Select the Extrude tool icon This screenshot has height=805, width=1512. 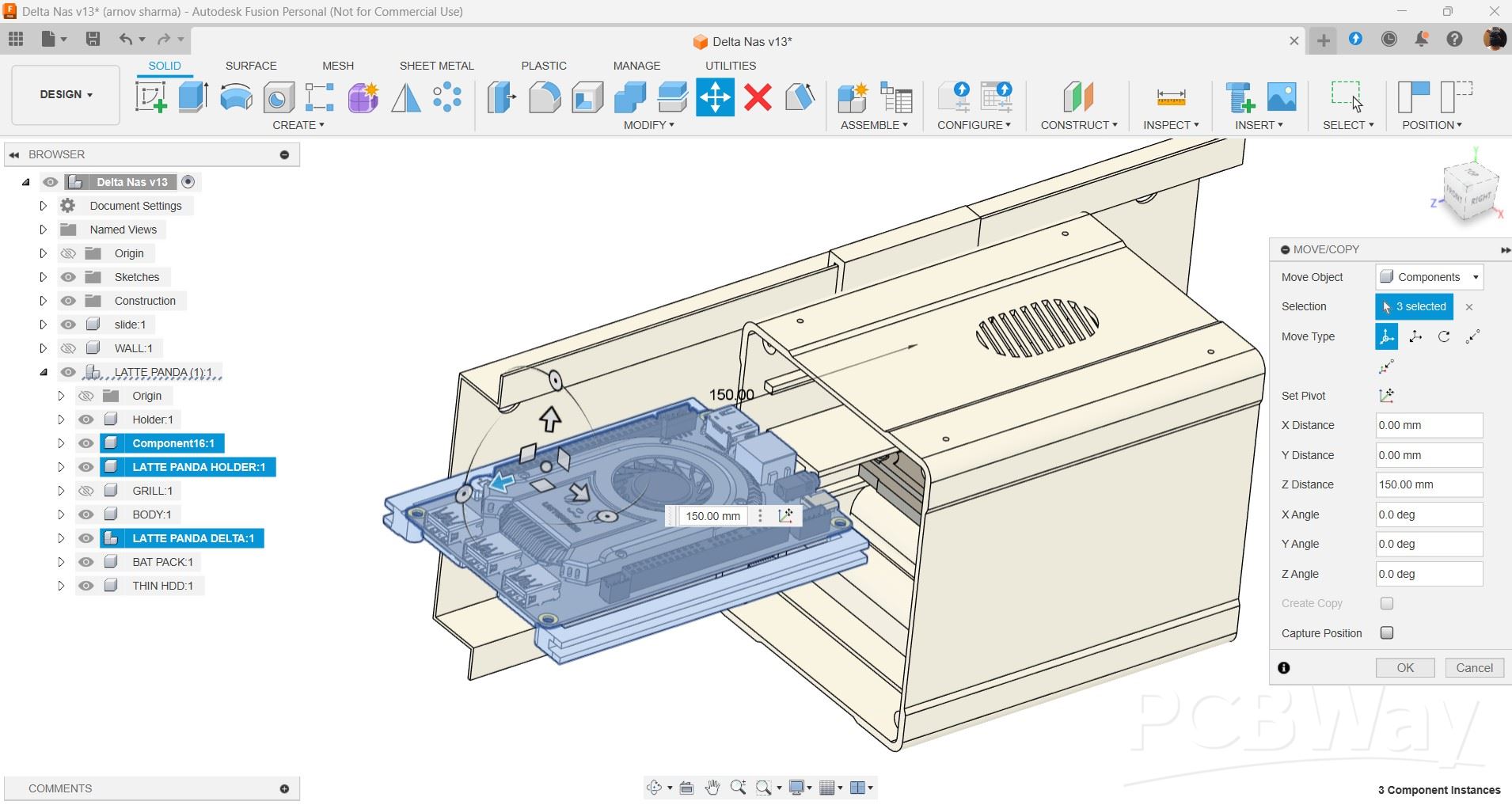click(193, 97)
